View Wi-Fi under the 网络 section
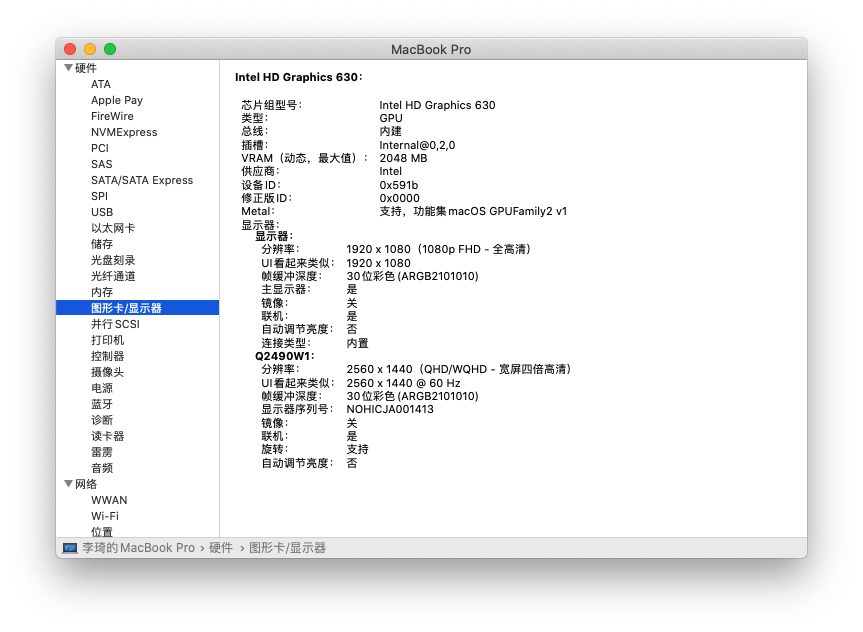 pyautogui.click(x=109, y=516)
